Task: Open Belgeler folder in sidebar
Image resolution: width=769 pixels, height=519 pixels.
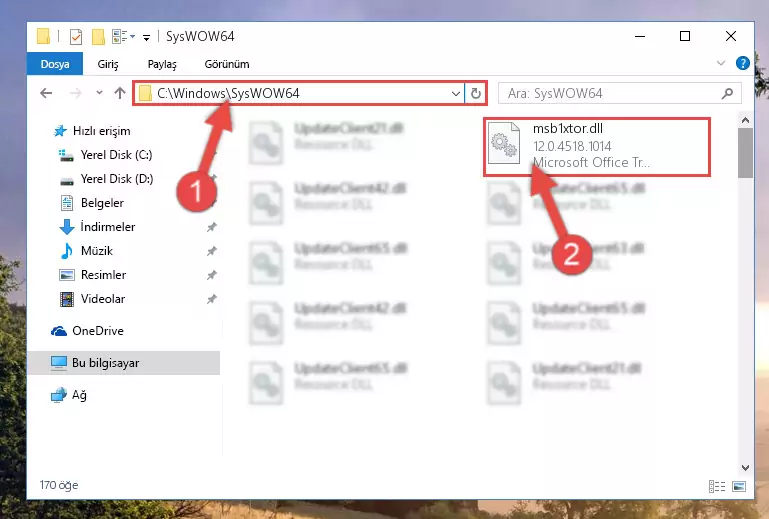Action: tap(92, 203)
